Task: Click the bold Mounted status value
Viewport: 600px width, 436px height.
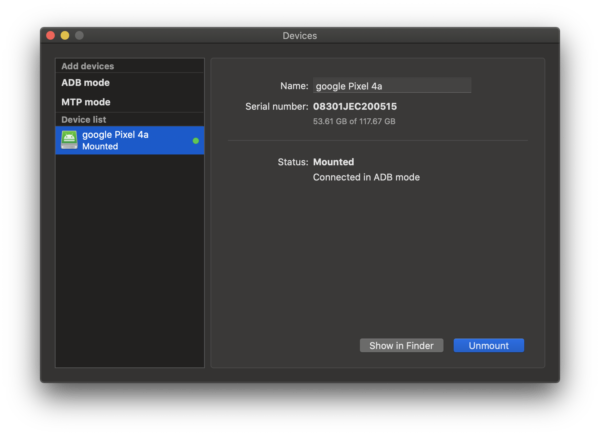Action: 334,162
